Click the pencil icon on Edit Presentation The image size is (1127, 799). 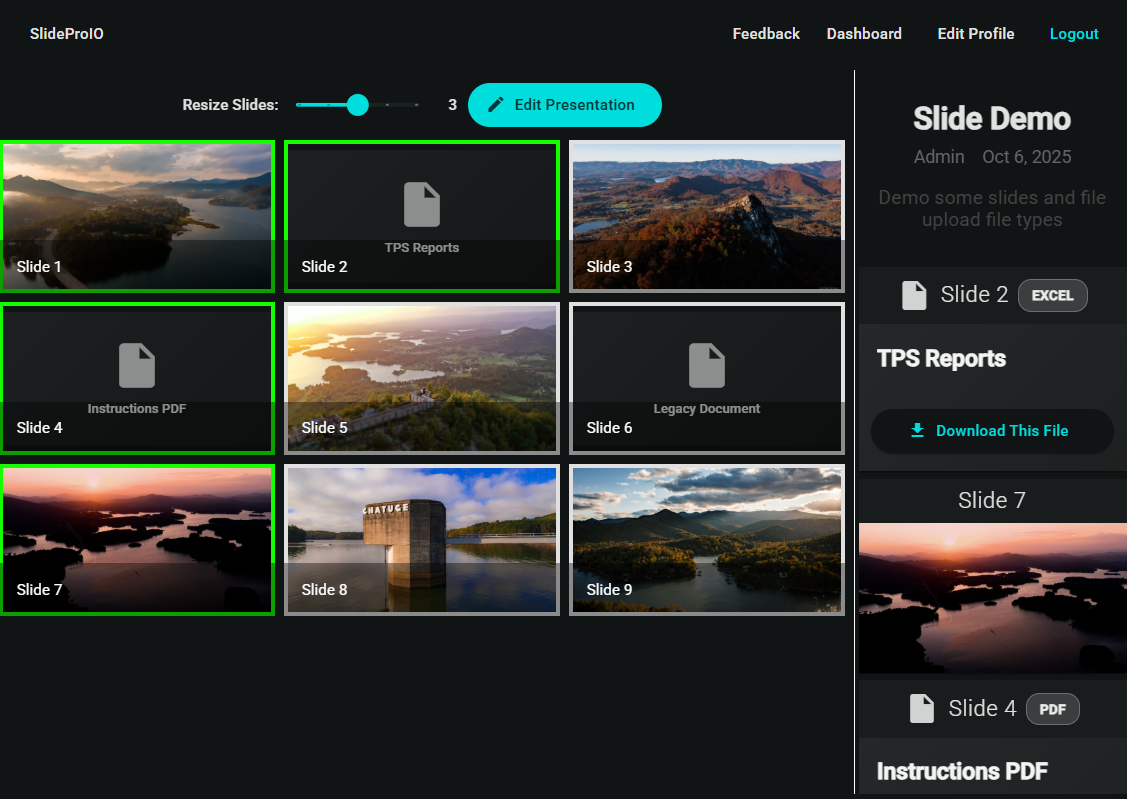tap(495, 104)
